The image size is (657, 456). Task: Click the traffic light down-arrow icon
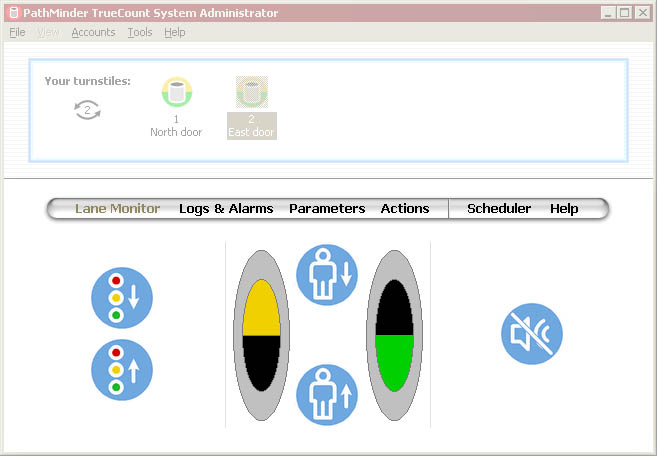(122, 297)
